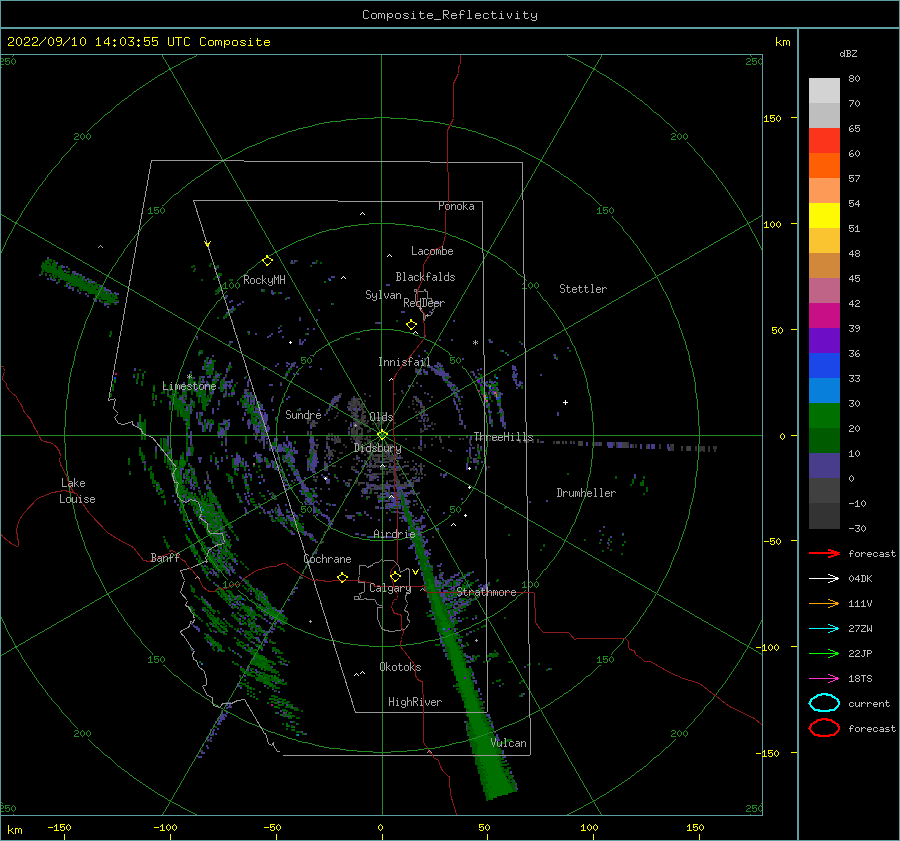Image resolution: width=900 pixels, height=841 pixels.
Task: Click the Sylvan label
Action: pyautogui.click(x=383, y=295)
